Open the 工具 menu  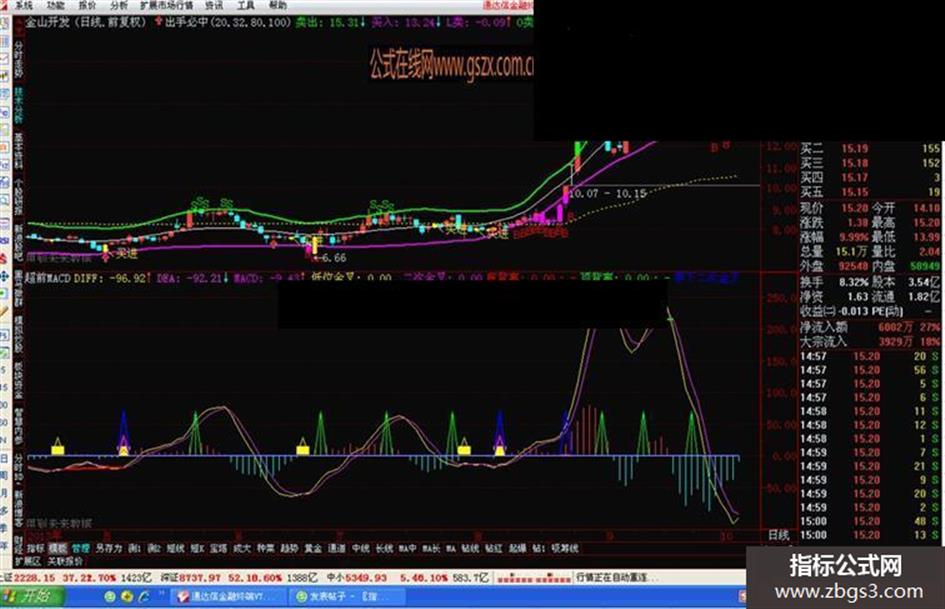pyautogui.click(x=246, y=5)
